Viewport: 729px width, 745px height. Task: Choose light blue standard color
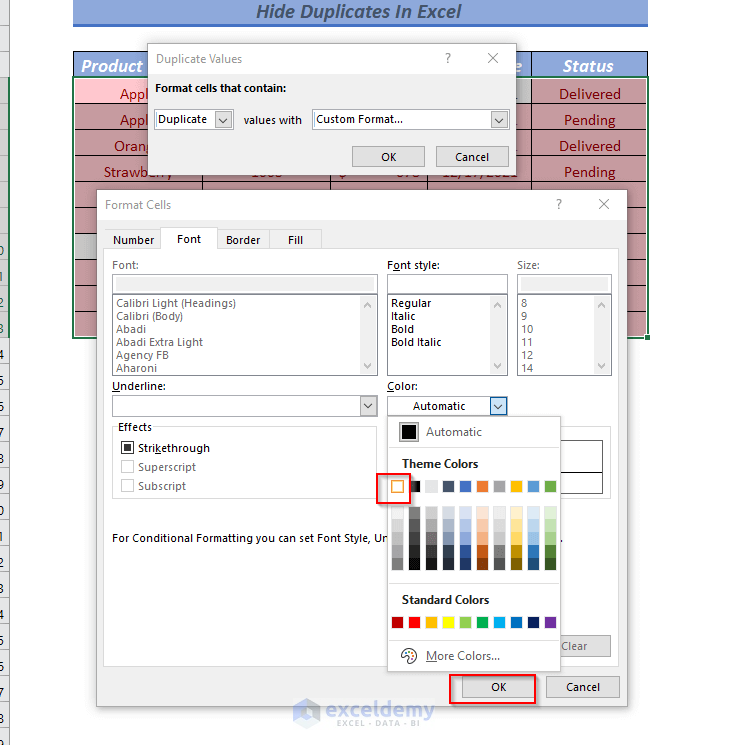[x=499, y=622]
